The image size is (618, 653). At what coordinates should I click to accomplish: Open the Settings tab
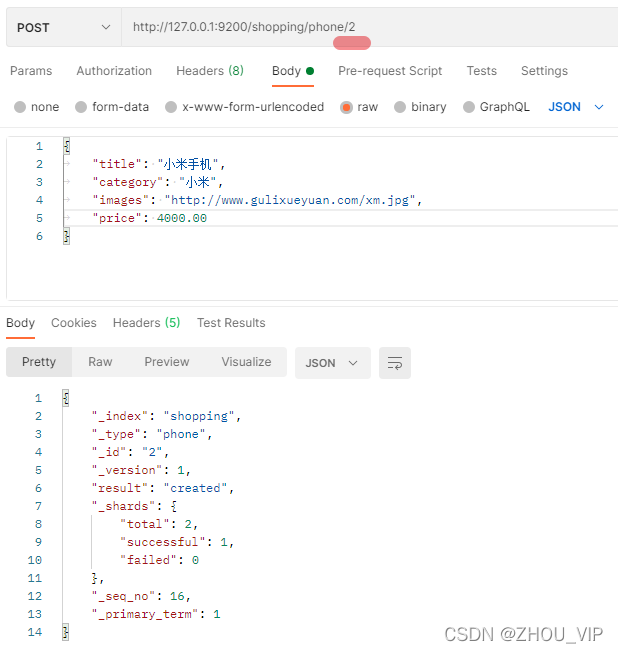(544, 71)
